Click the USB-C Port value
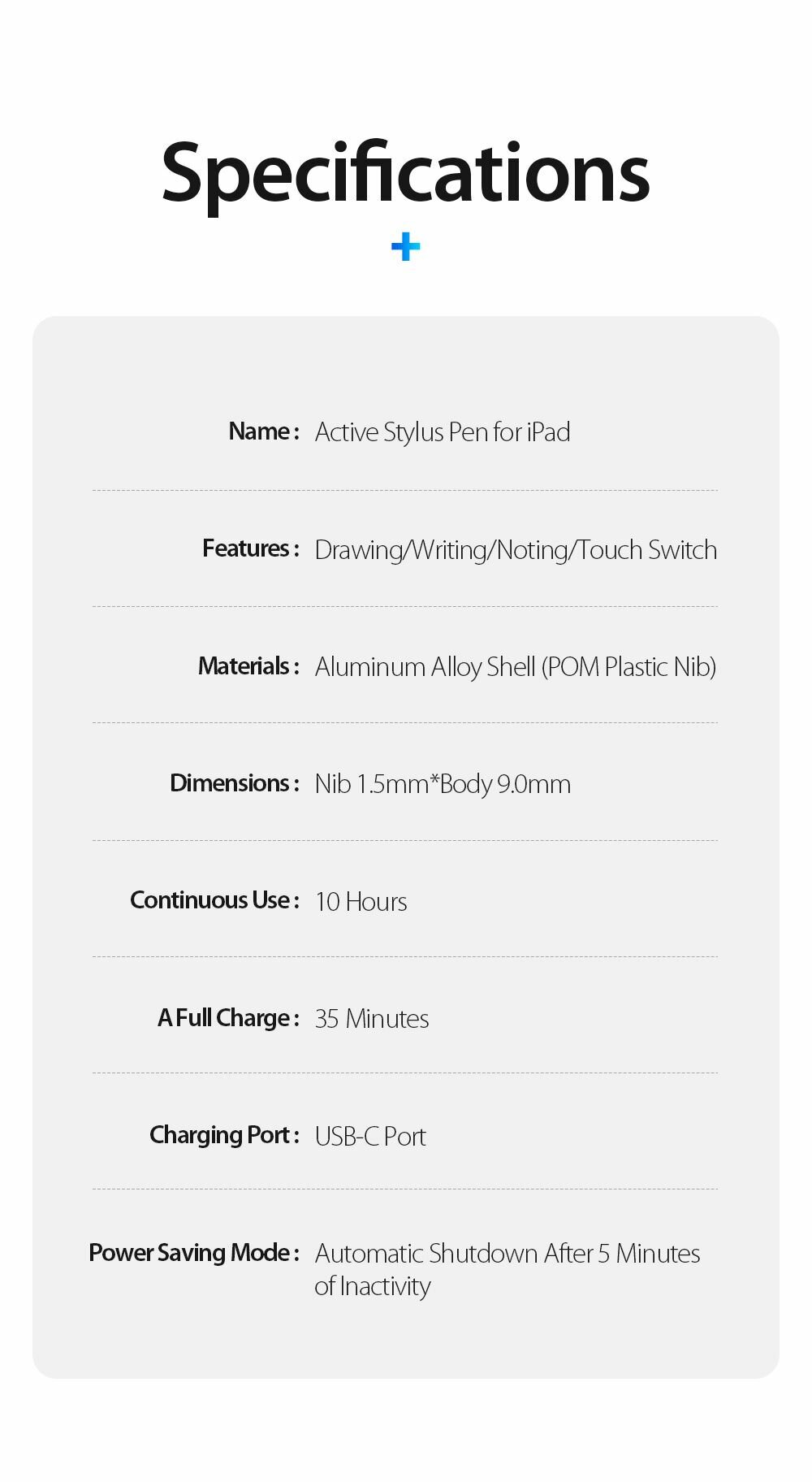The width and height of the screenshot is (812, 1482). coord(370,1137)
